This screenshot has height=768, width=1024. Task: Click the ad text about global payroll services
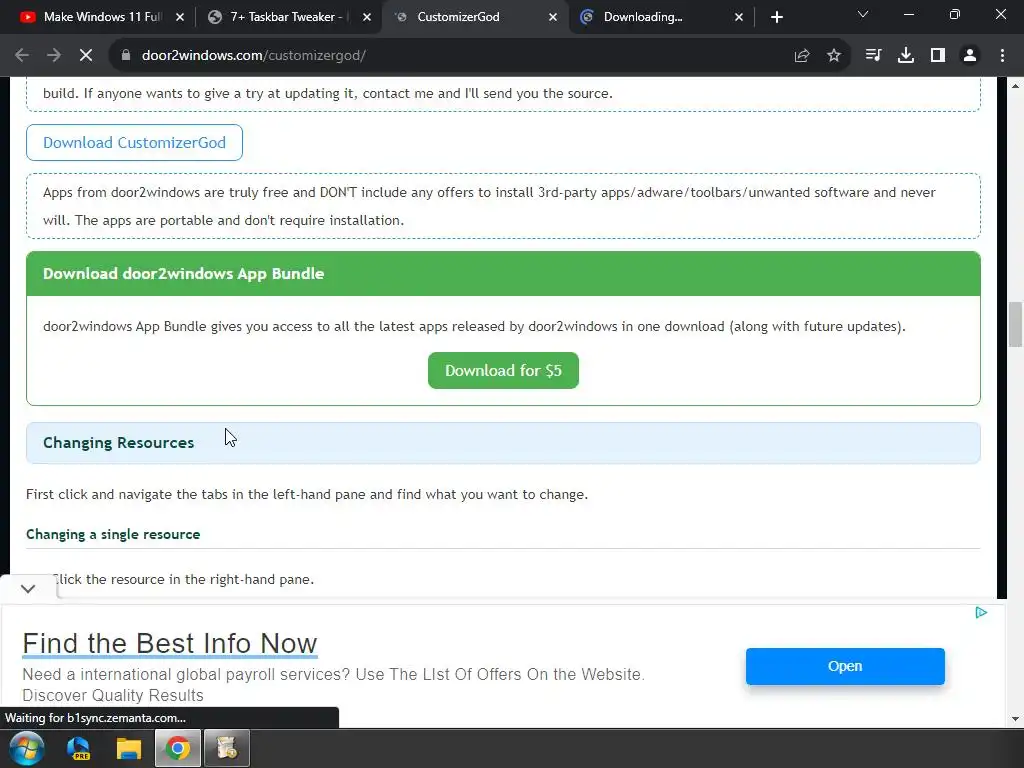pyautogui.click(x=333, y=684)
